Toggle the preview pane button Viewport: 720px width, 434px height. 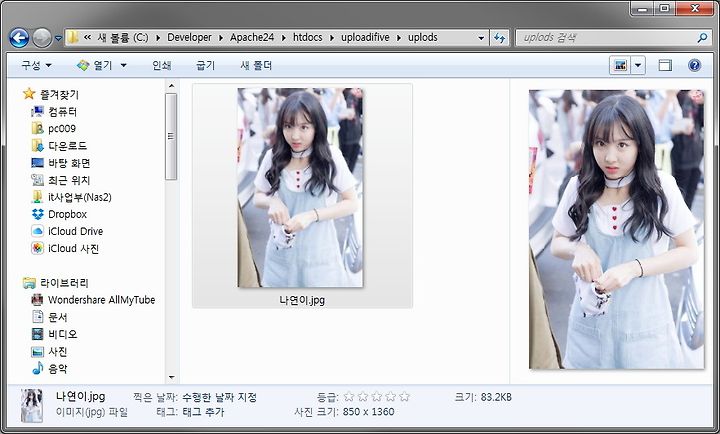point(665,65)
